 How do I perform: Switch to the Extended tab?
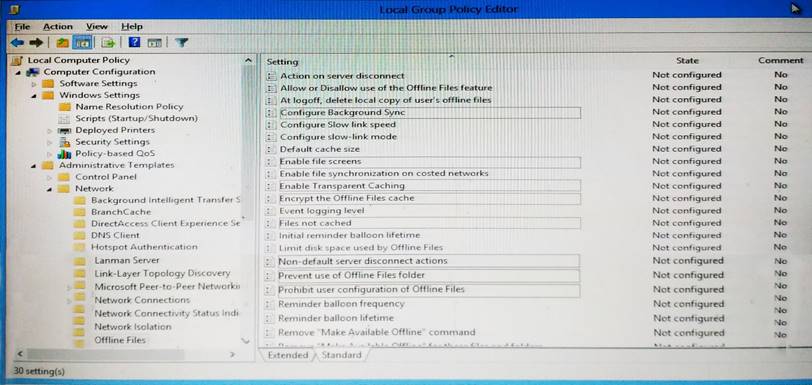(287, 355)
